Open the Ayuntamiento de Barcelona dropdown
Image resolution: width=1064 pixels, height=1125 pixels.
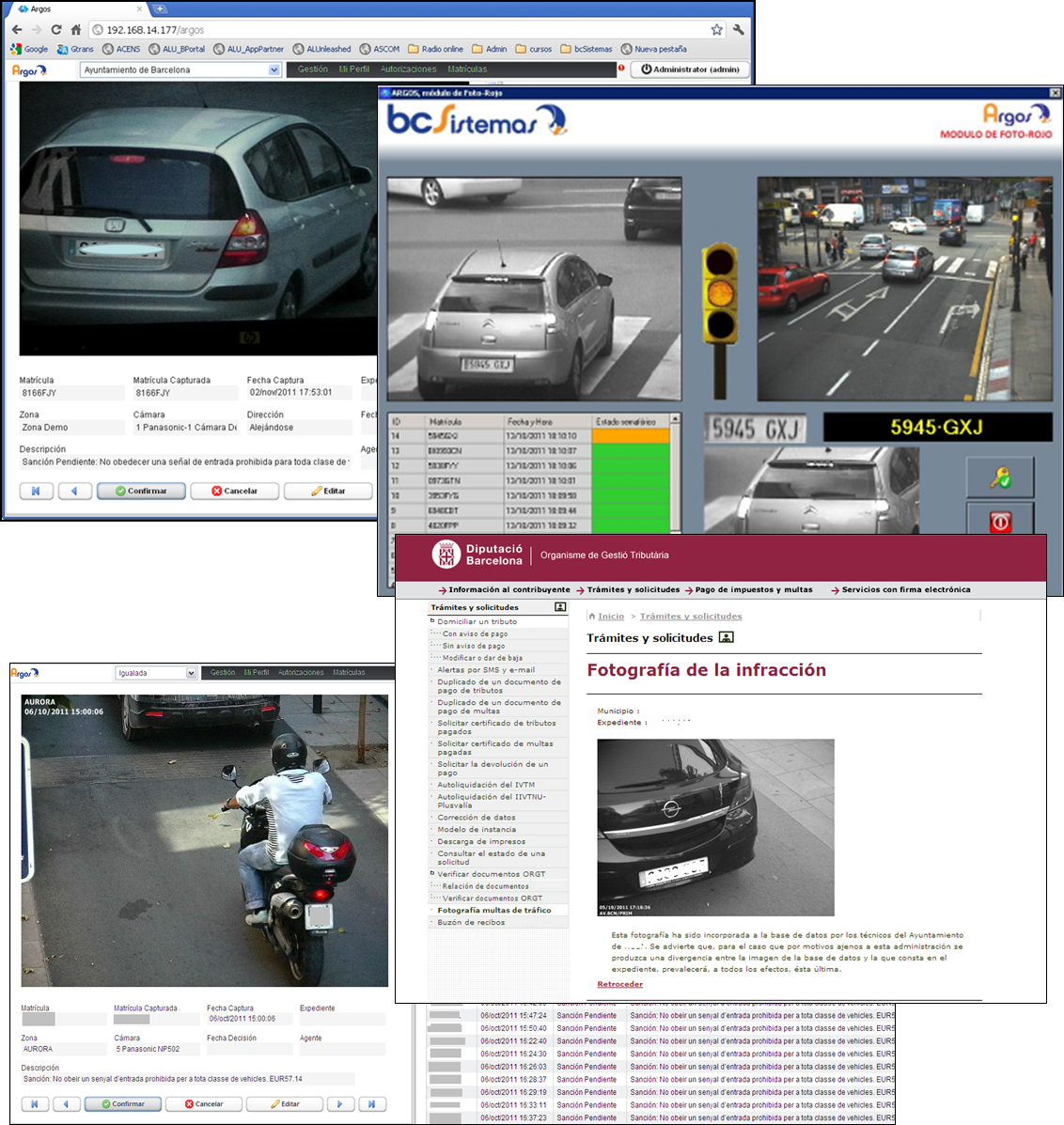(x=274, y=70)
